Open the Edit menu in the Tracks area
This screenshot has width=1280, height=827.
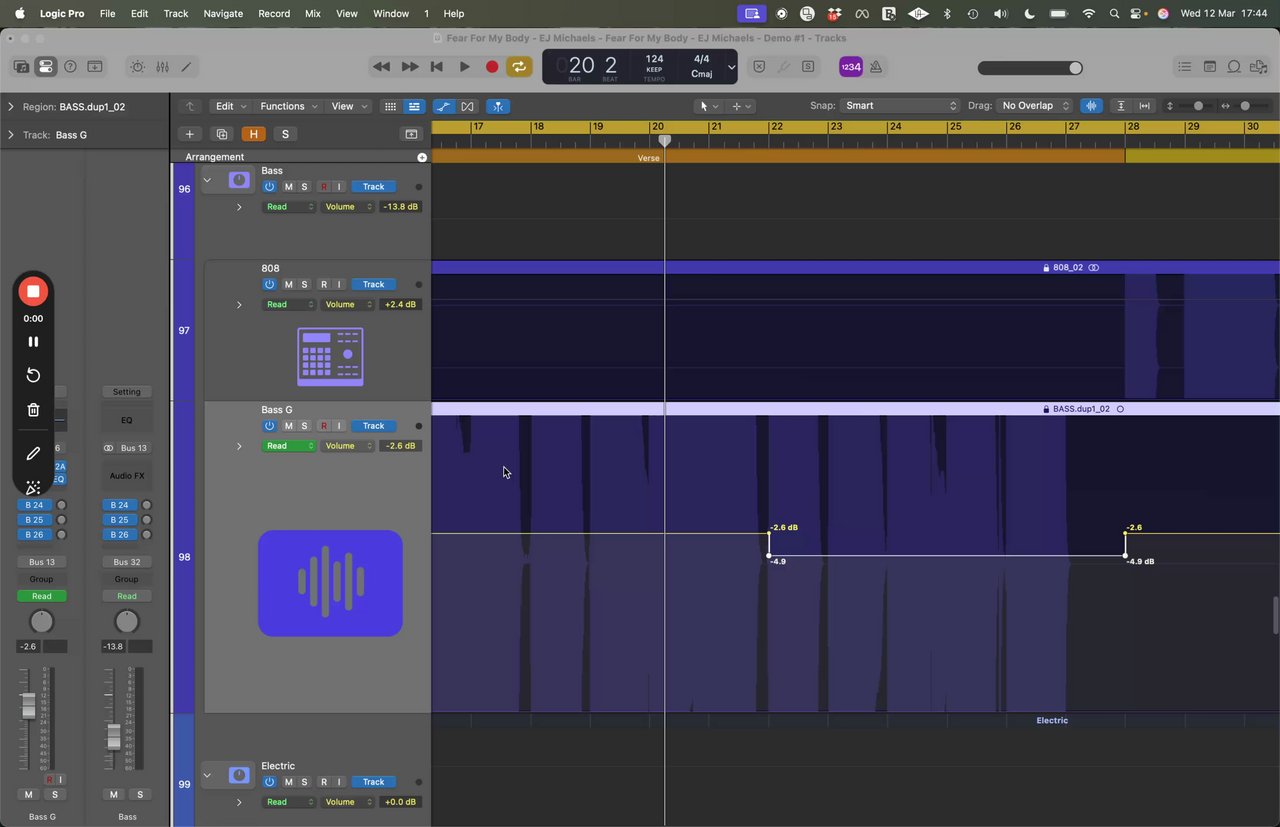[x=230, y=106]
